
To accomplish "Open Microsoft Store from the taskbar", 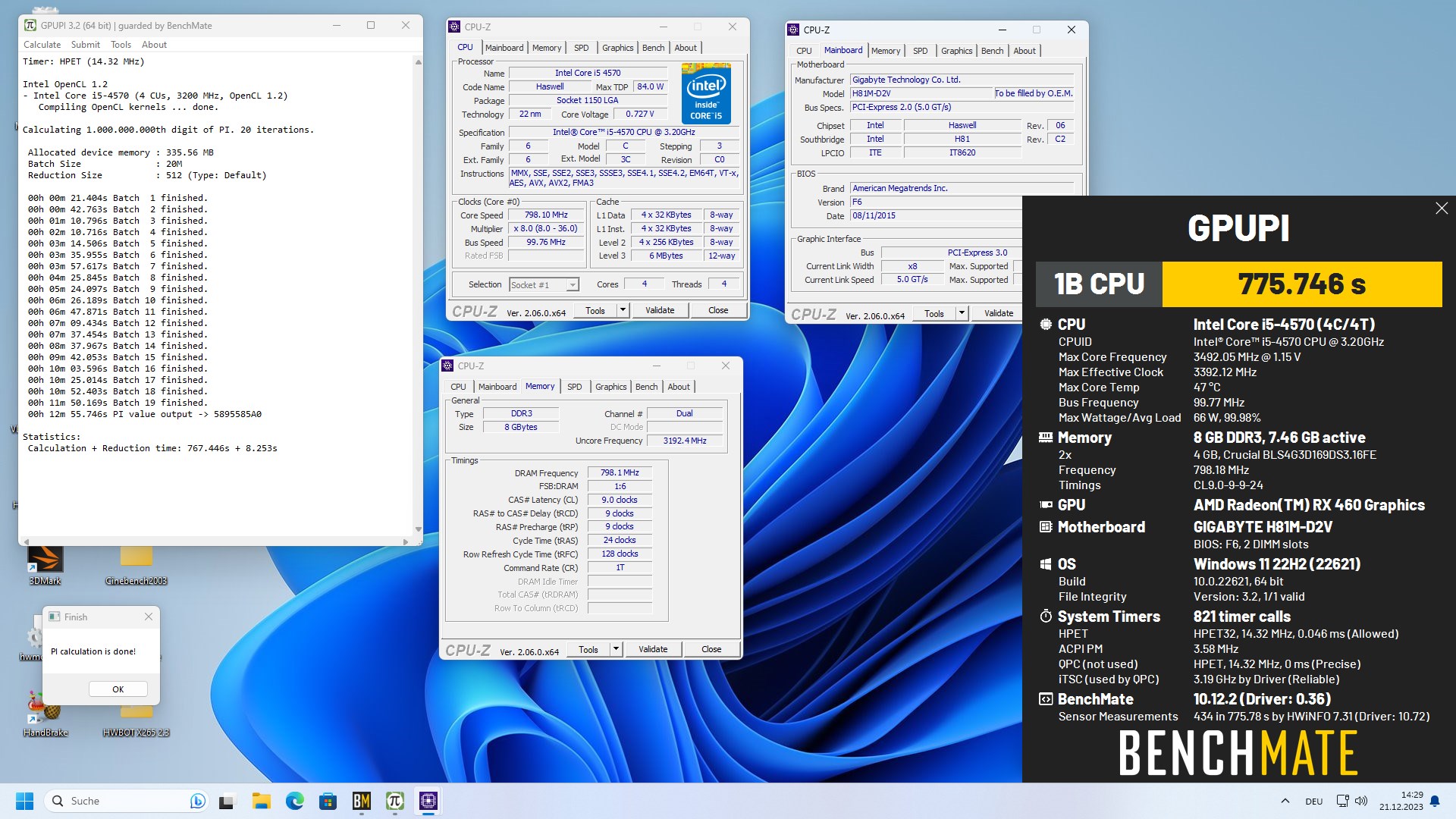I will click(x=328, y=801).
